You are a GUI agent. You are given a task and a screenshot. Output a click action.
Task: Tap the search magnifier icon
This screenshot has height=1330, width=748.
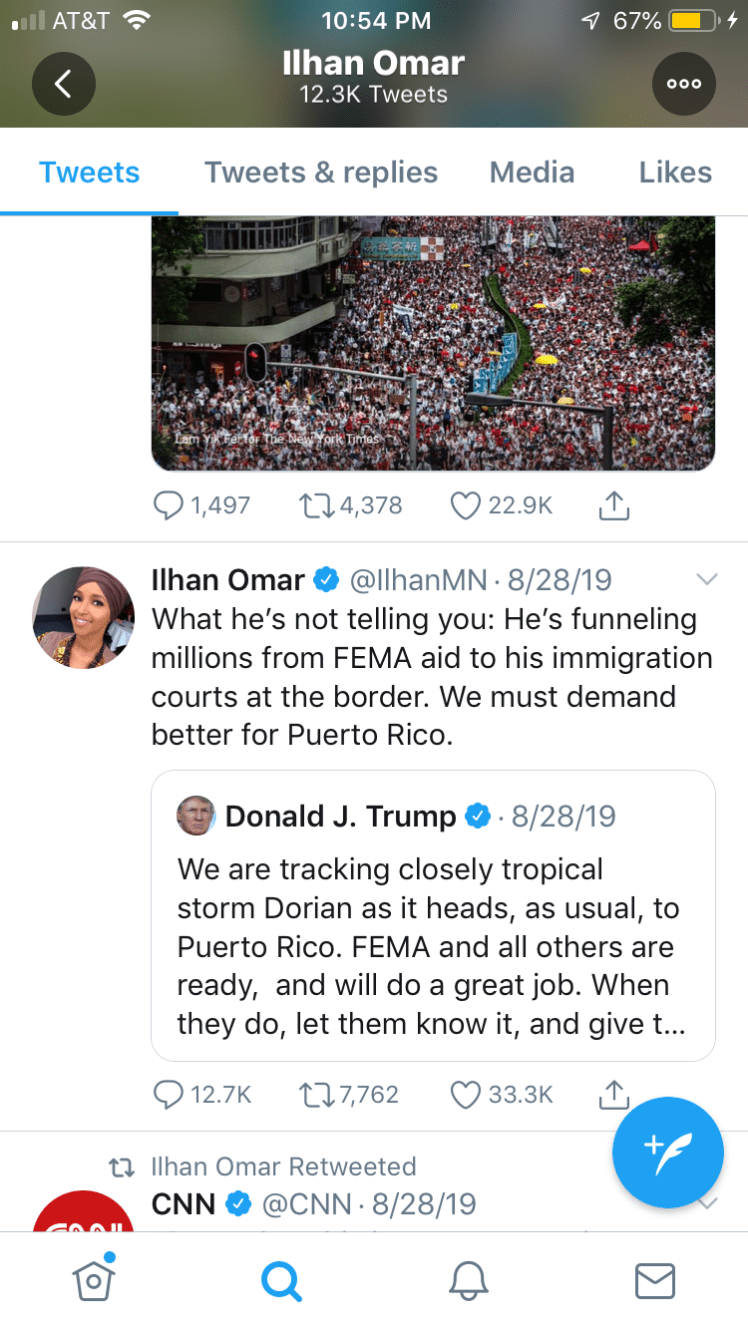click(x=281, y=1280)
